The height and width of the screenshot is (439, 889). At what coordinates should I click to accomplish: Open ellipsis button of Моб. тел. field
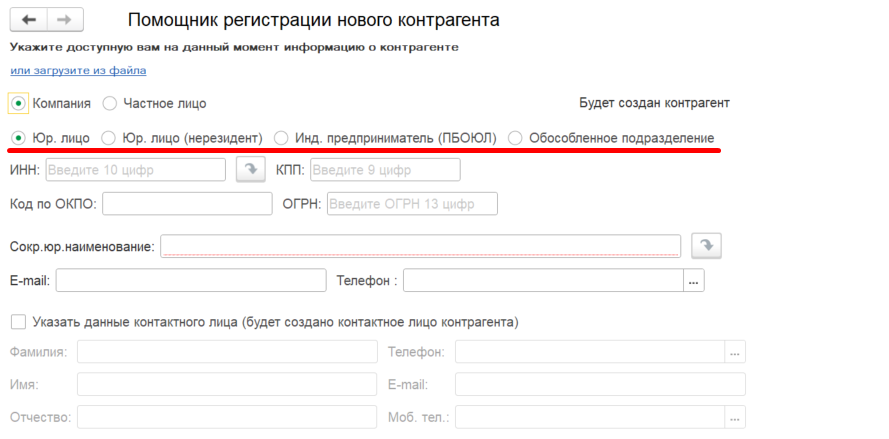pos(735,417)
